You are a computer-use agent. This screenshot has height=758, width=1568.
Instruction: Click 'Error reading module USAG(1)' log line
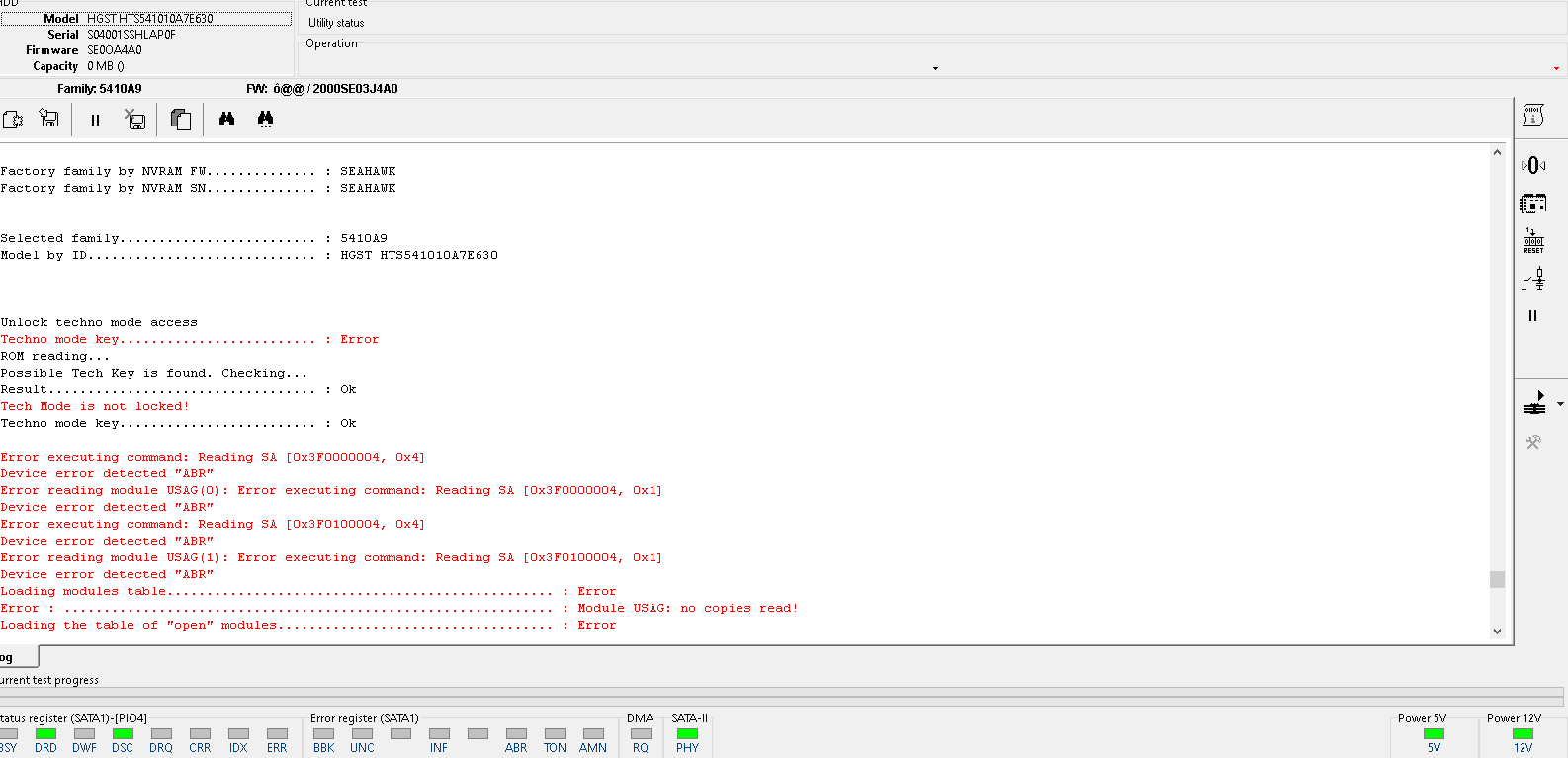tap(331, 557)
